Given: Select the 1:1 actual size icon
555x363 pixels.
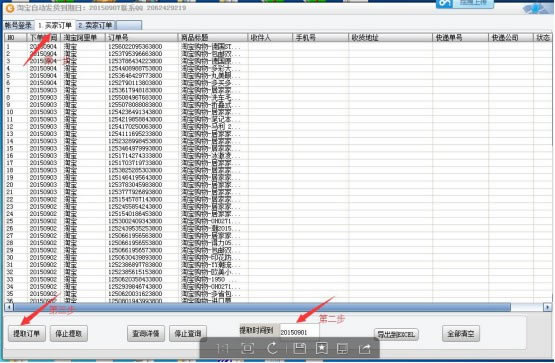Looking at the screenshot, I should [222, 348].
